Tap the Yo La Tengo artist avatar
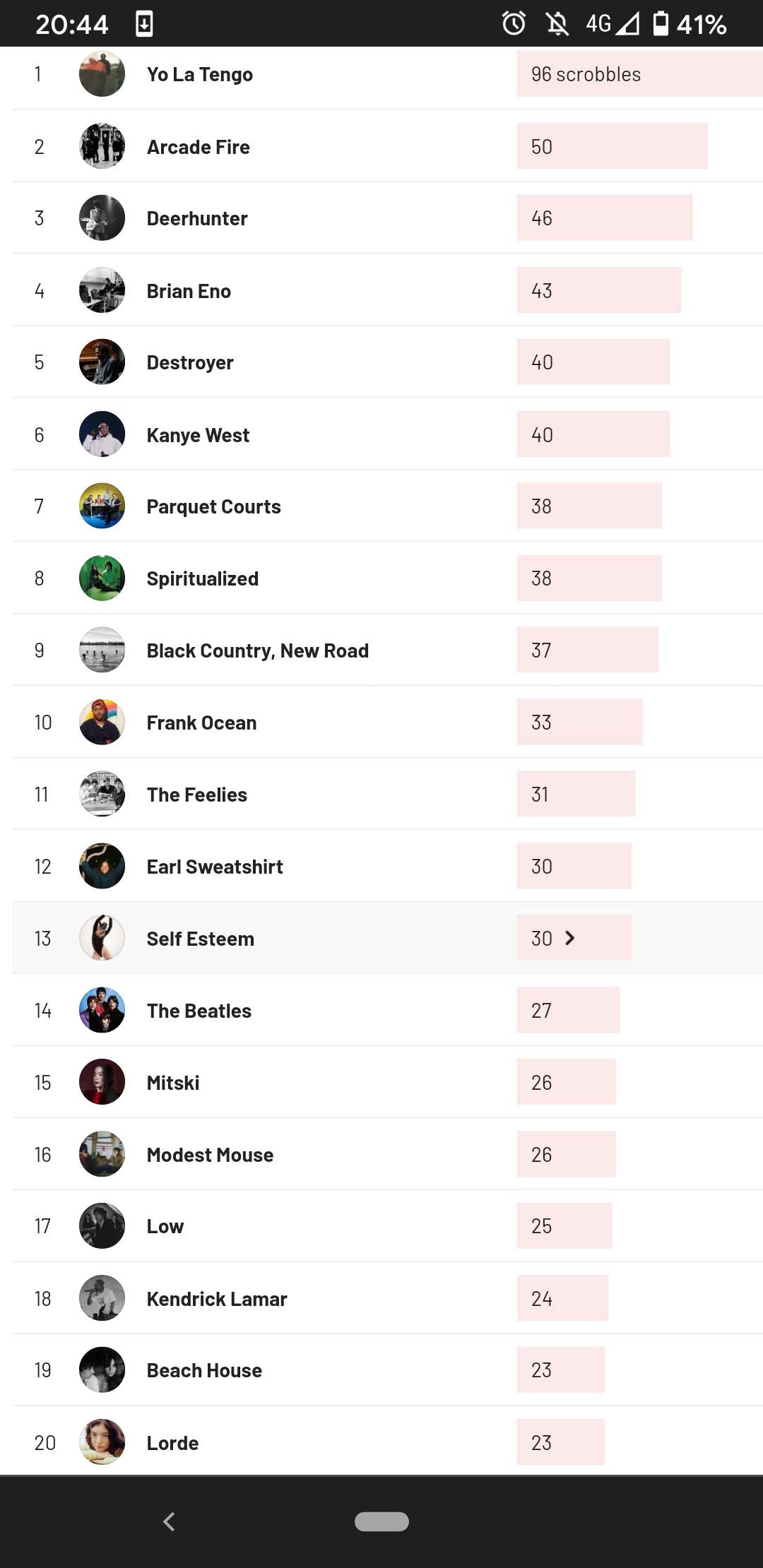Image resolution: width=763 pixels, height=1568 pixels. coord(102,73)
